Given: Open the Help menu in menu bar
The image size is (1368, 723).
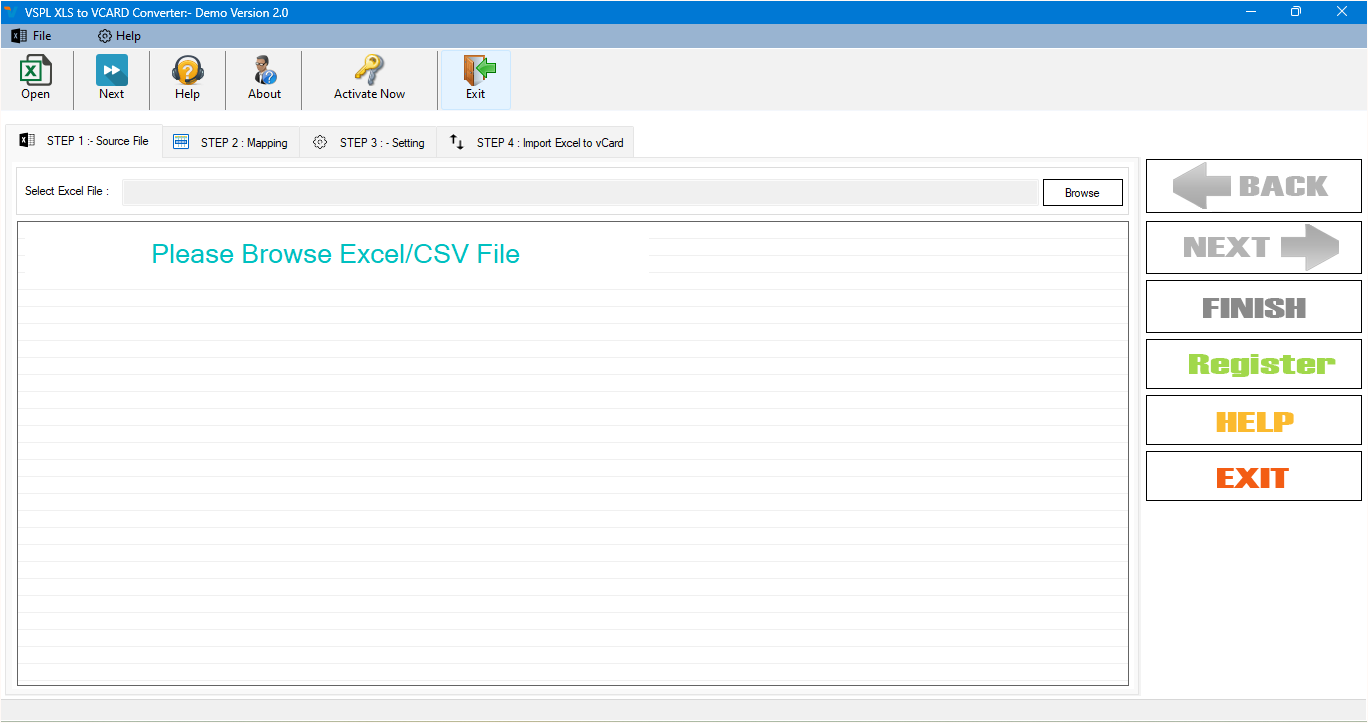Looking at the screenshot, I should pyautogui.click(x=119, y=36).
